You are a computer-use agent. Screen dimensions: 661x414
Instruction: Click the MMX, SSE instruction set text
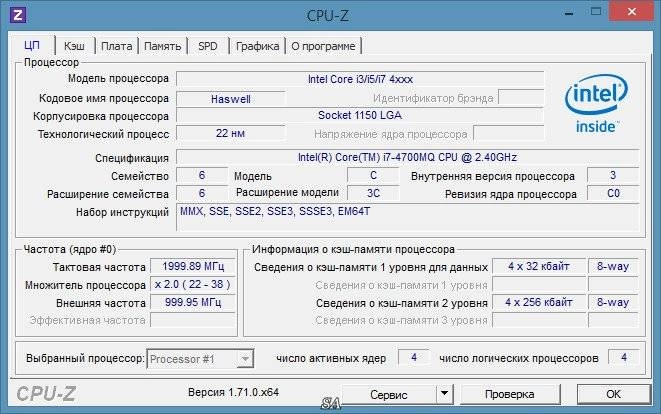click(x=275, y=211)
